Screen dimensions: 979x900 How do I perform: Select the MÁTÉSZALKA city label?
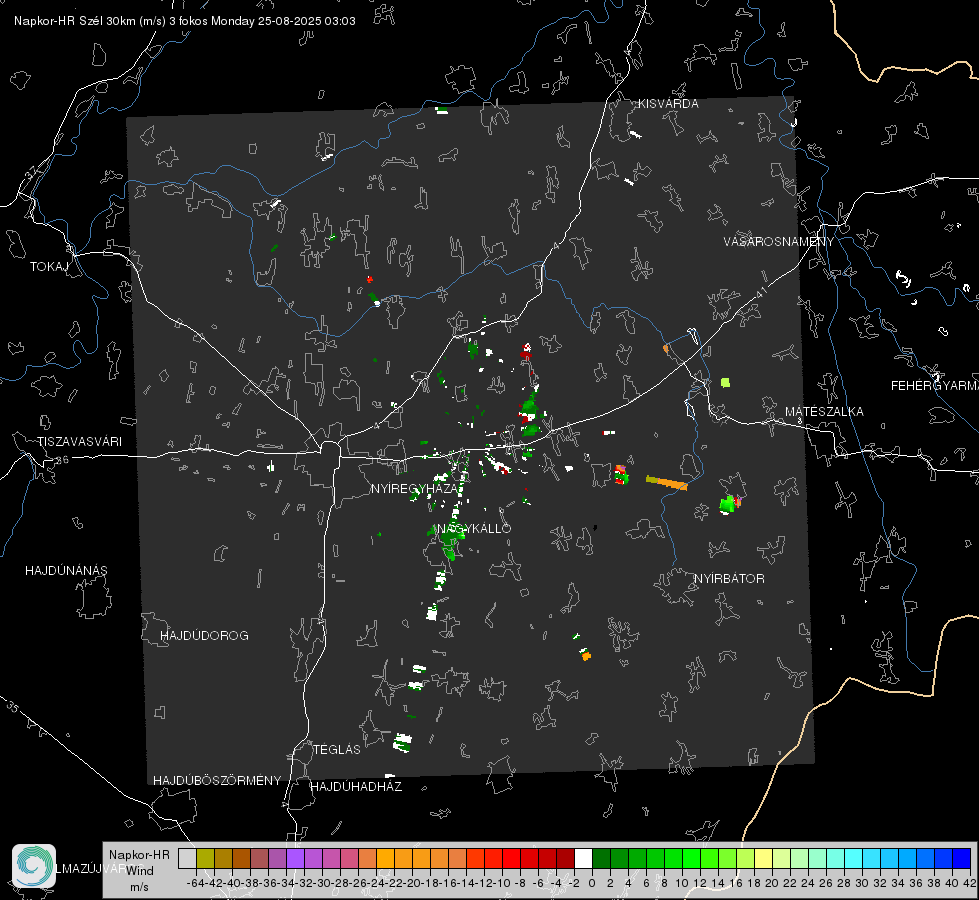tap(824, 412)
